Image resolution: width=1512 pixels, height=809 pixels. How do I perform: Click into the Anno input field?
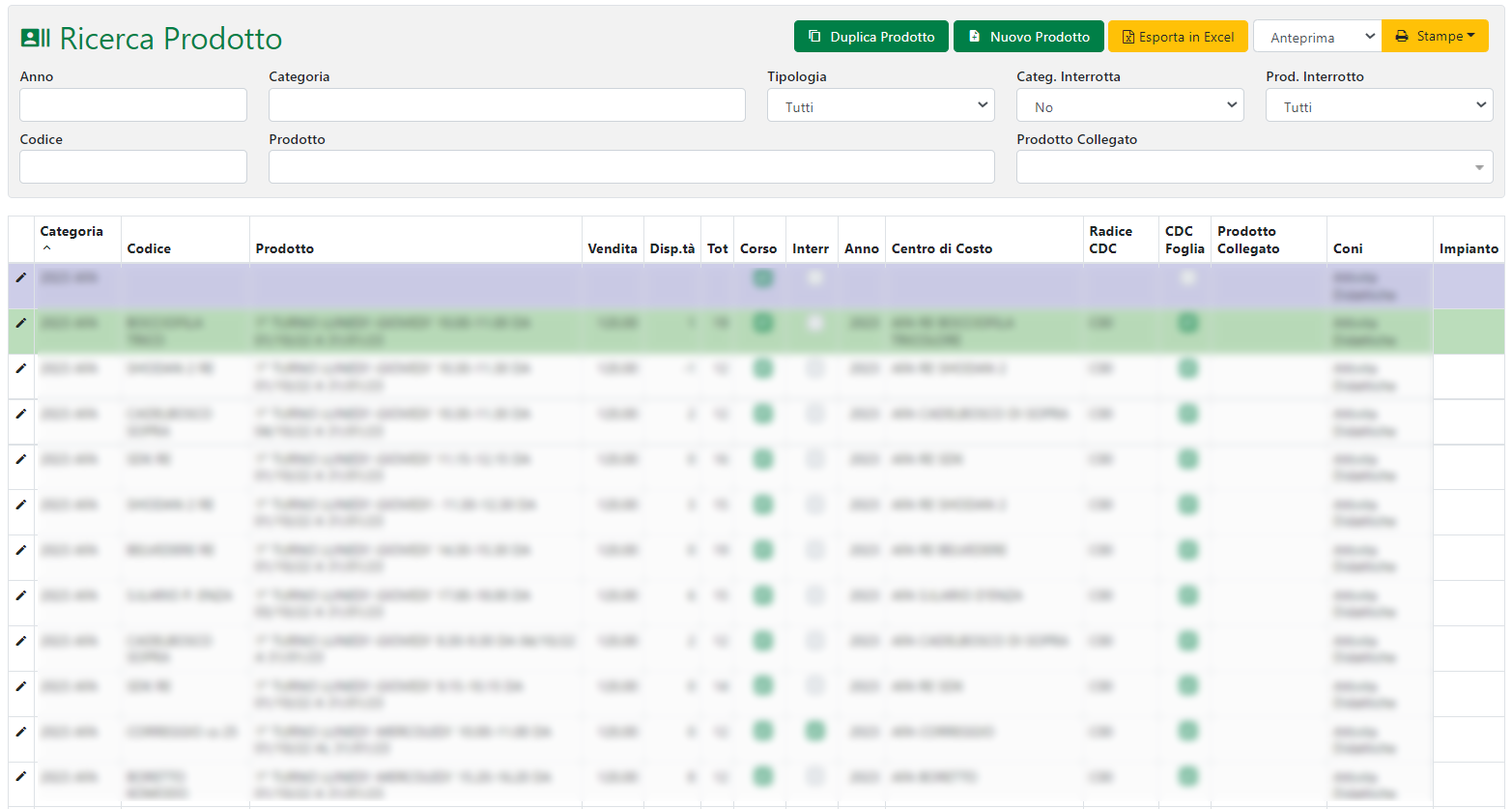[x=133, y=105]
